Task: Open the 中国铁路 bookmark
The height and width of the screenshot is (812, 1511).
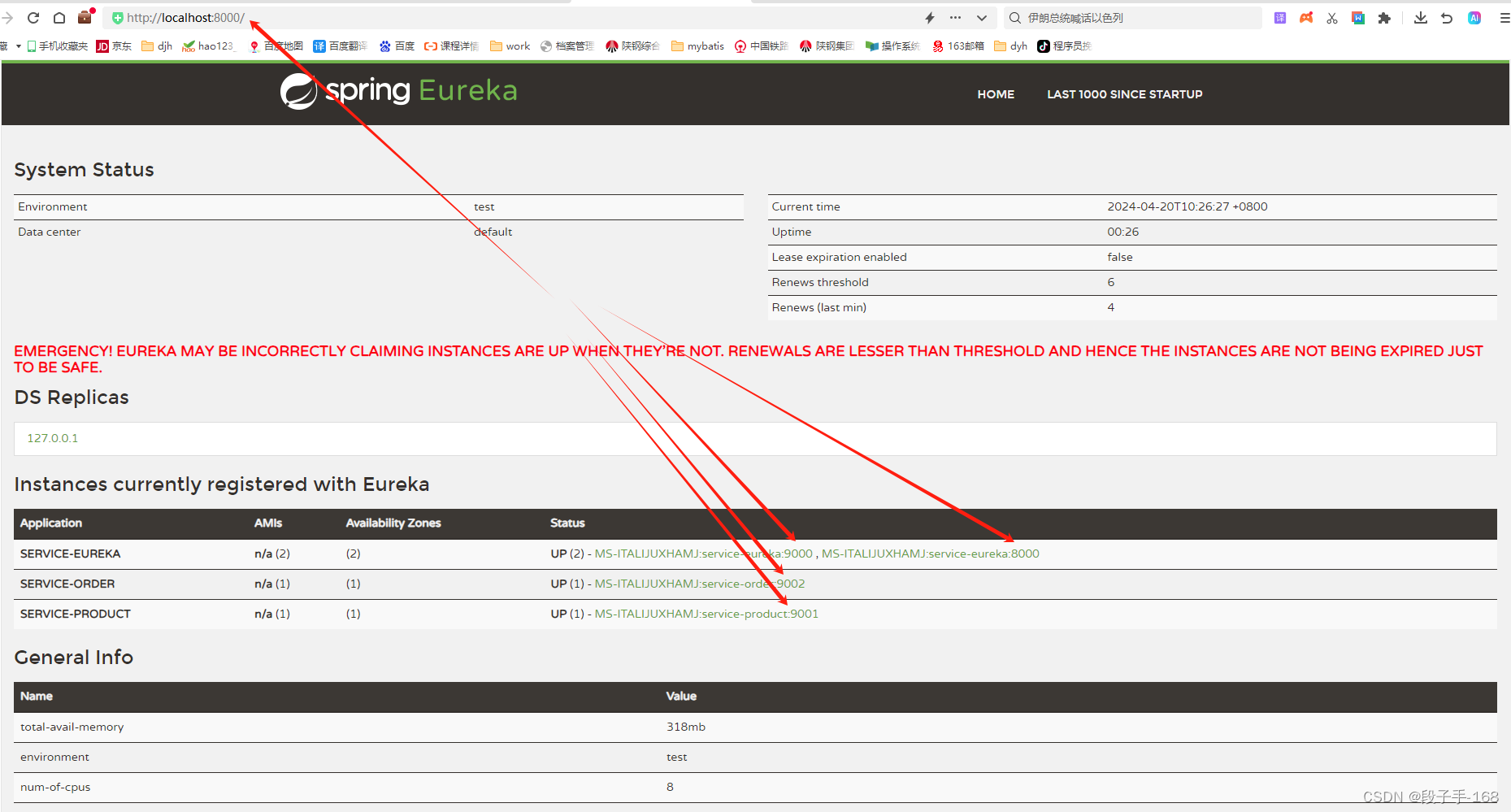Action: tap(761, 46)
